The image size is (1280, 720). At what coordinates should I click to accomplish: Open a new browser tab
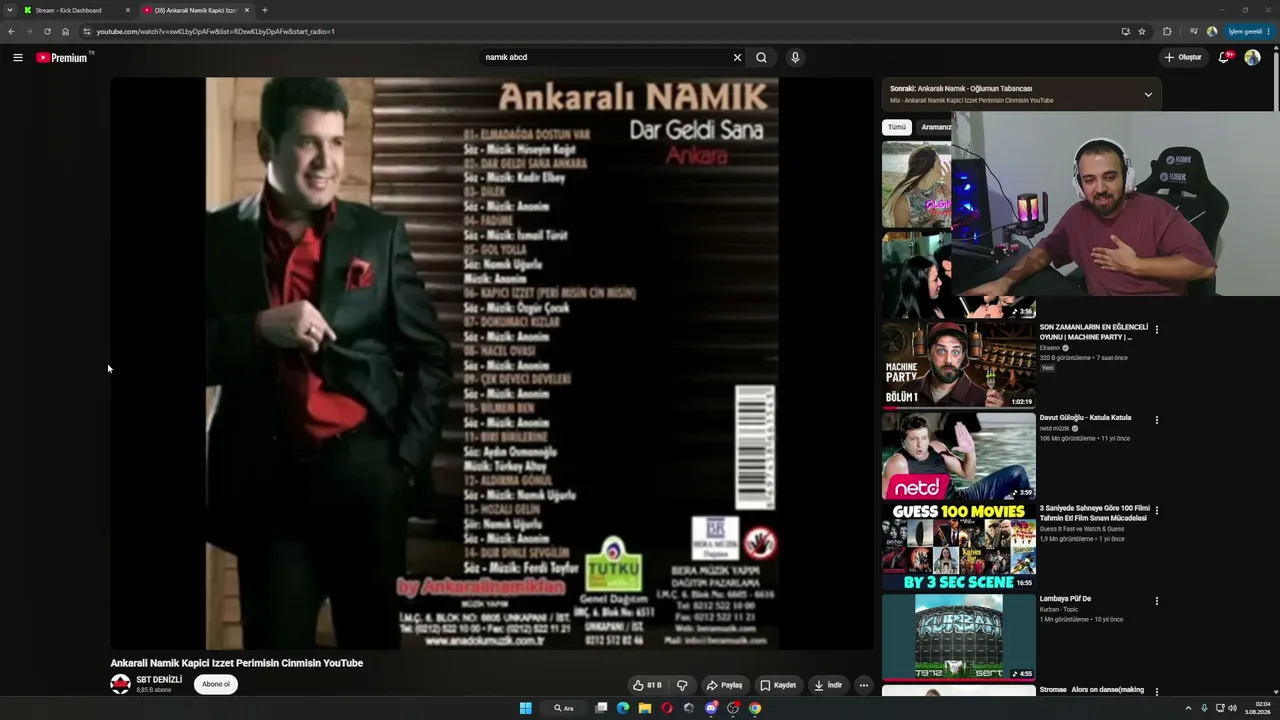265,10
